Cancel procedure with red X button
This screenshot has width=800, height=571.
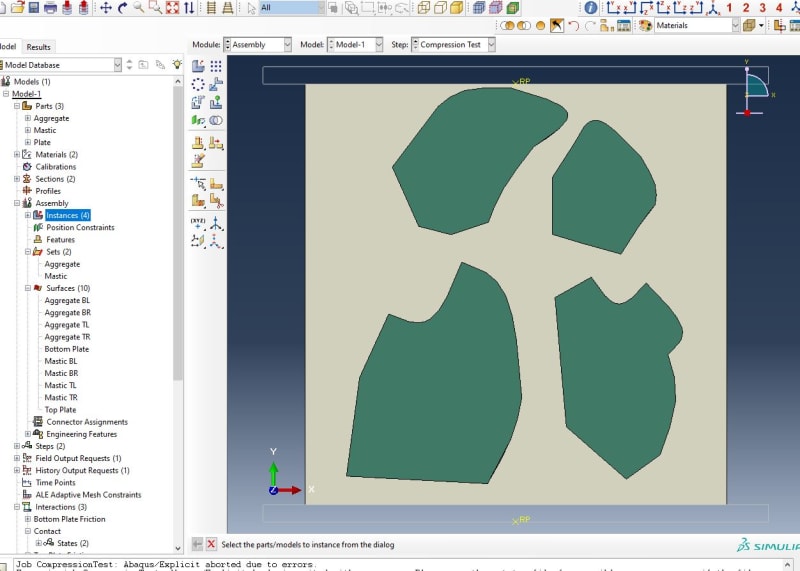[211, 544]
